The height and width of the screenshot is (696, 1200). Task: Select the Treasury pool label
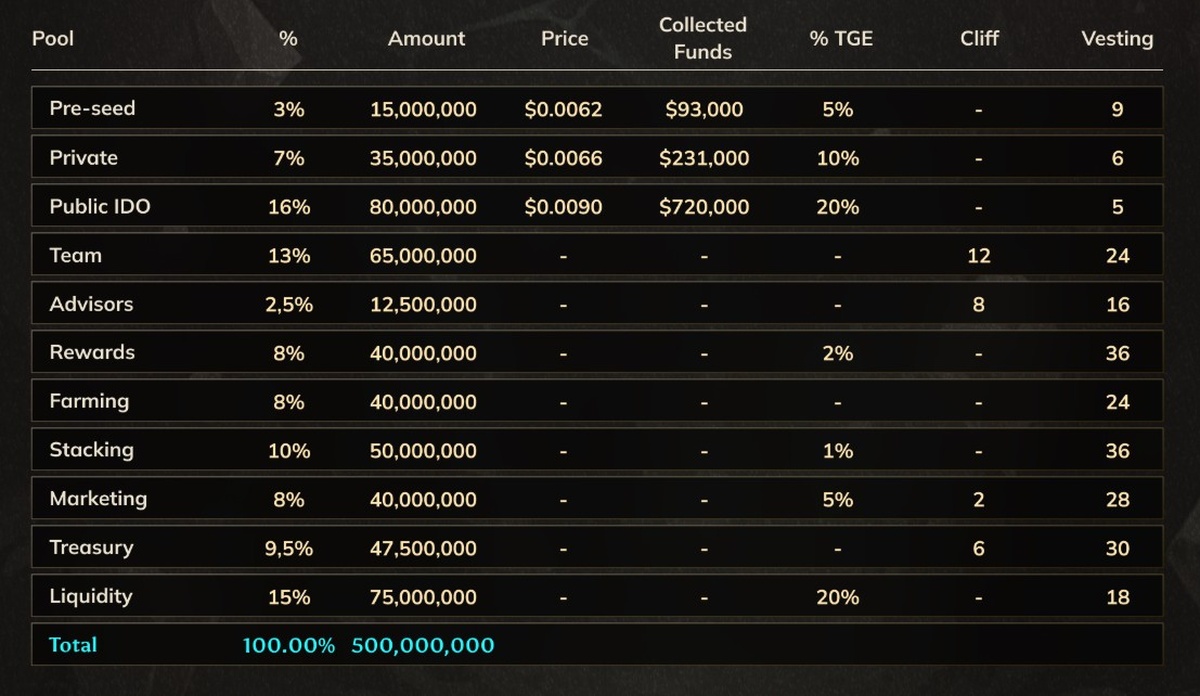(x=91, y=547)
